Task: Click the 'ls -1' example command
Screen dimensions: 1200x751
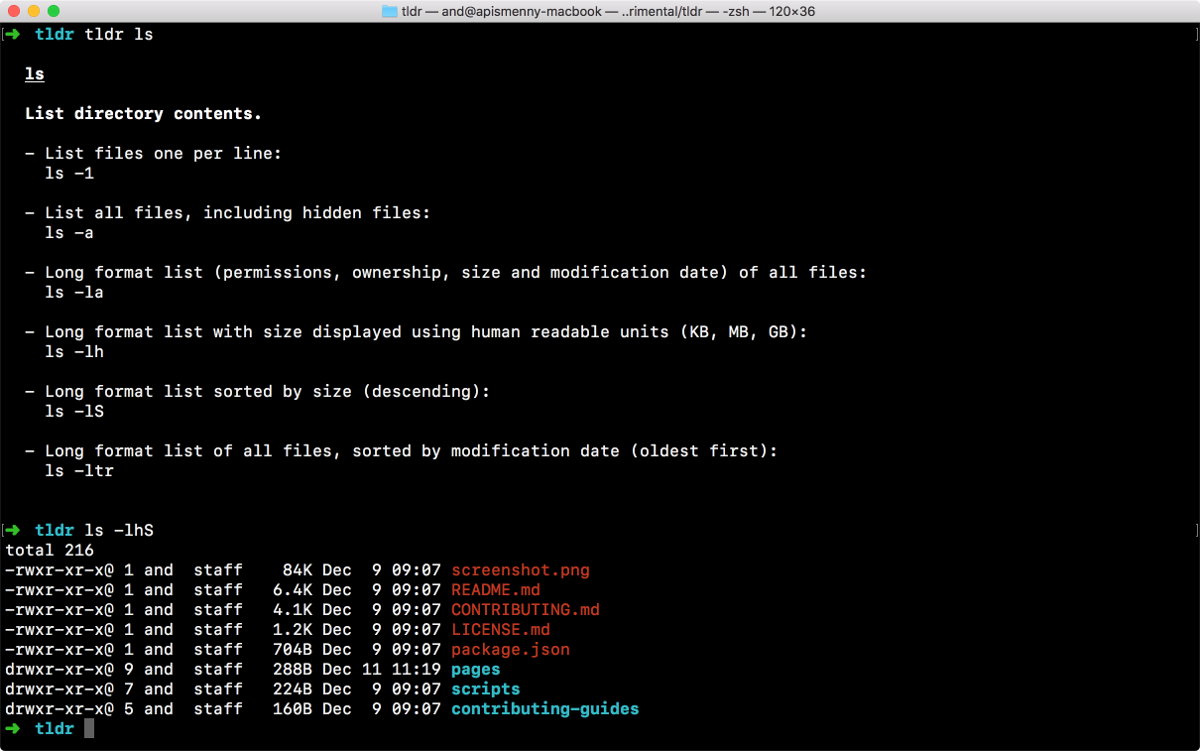Action: (70, 173)
